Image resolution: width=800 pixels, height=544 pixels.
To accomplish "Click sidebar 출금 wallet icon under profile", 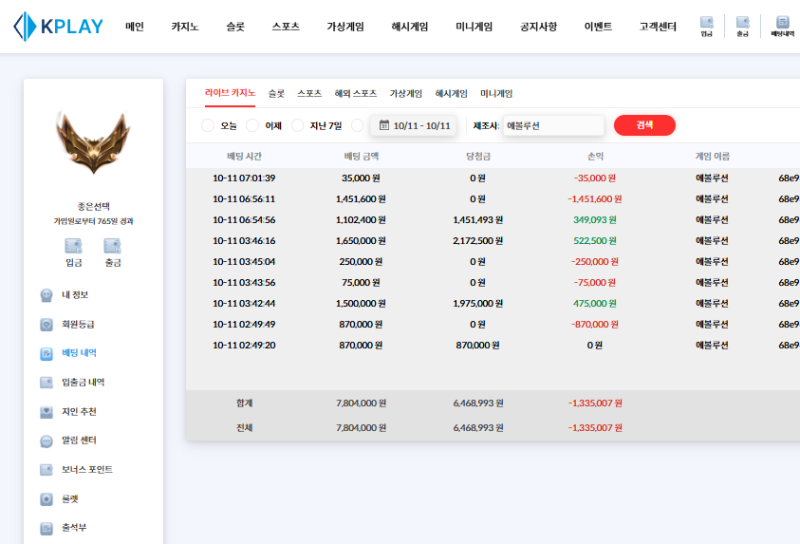I will 112,246.
